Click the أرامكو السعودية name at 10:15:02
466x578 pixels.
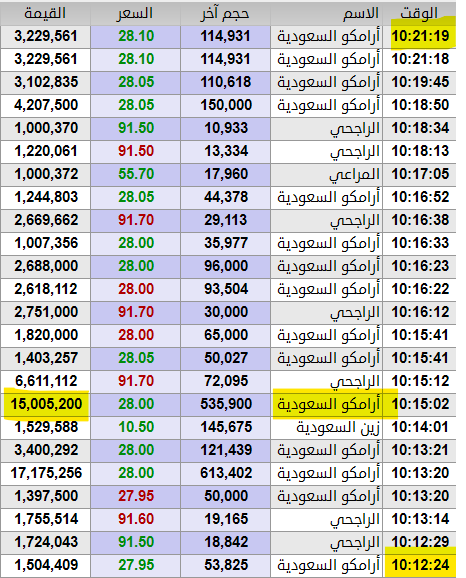[327, 404]
